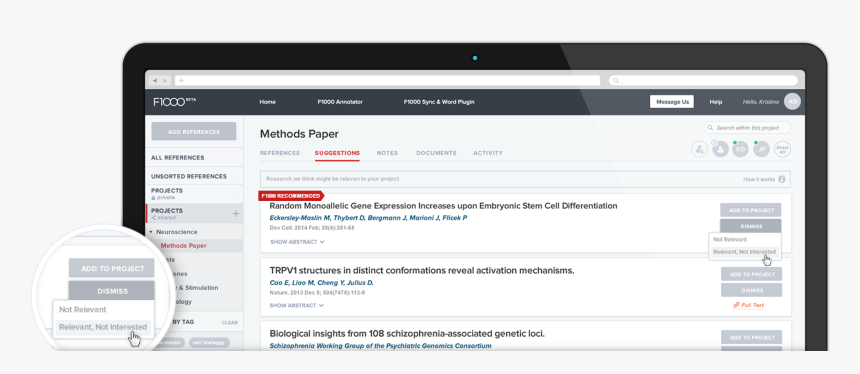The image size is (860, 374).
Task: Open the How it works info icon
Action: point(782,179)
